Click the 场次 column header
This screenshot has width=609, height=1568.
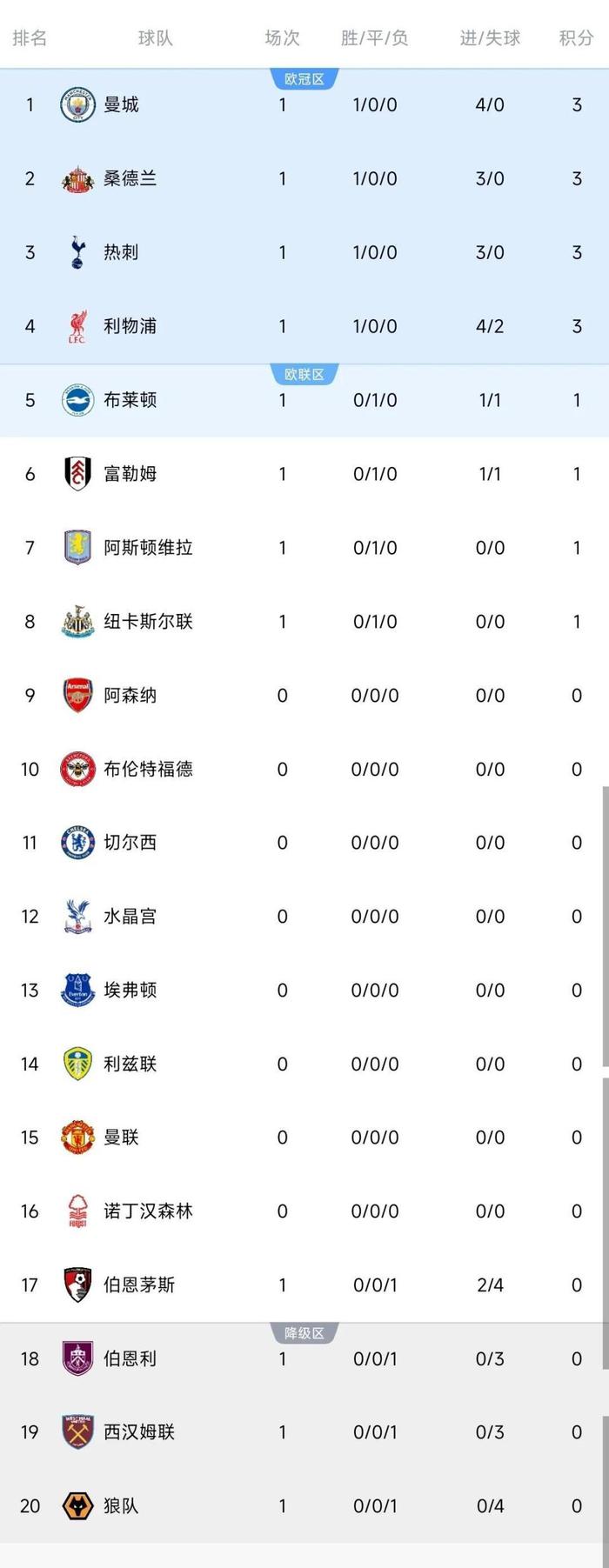(x=283, y=37)
